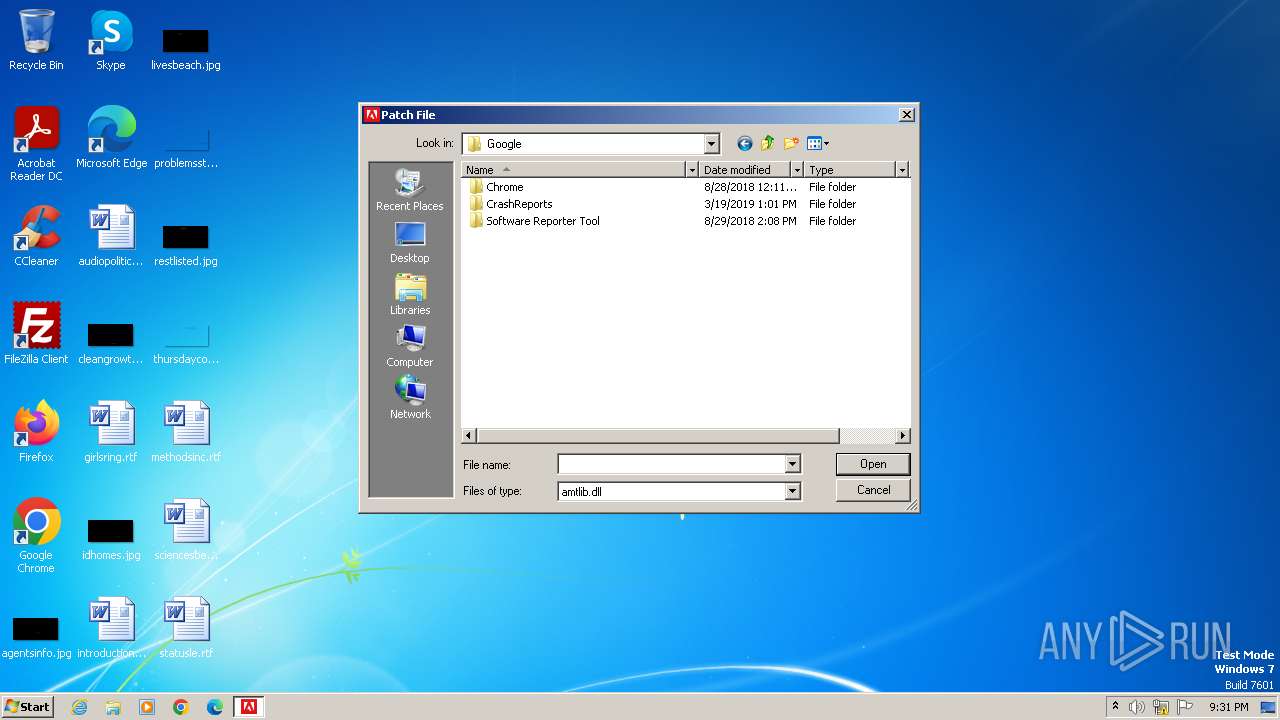Select agentsinfo.jpg on the desktop
The width and height of the screenshot is (1280, 720).
pos(36,636)
